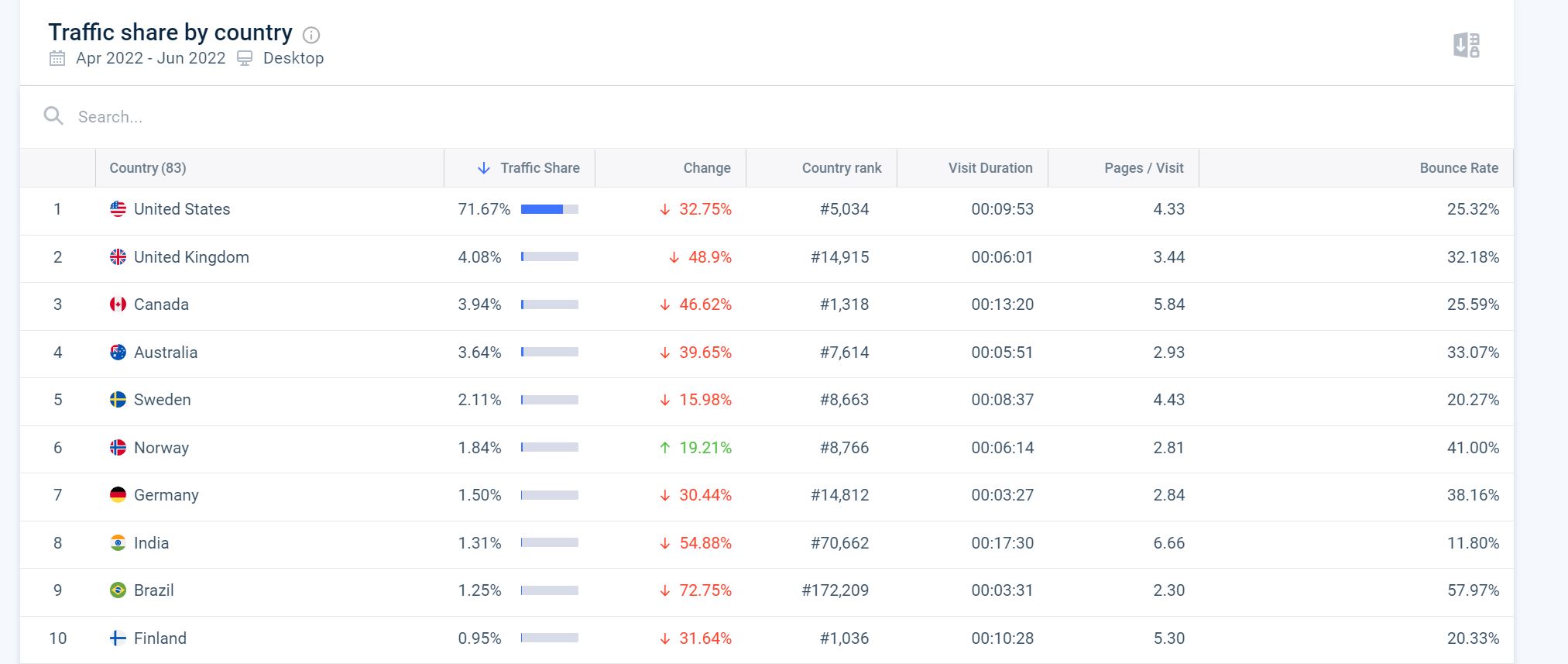Click the Norway flag icon

[x=118, y=448]
